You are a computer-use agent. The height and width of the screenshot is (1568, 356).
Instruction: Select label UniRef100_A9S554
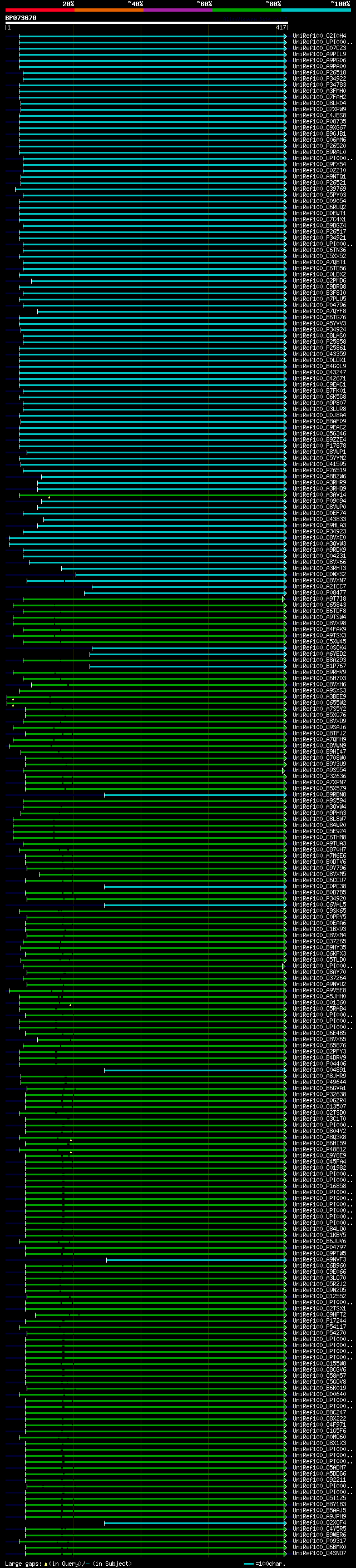[x=319, y=770]
